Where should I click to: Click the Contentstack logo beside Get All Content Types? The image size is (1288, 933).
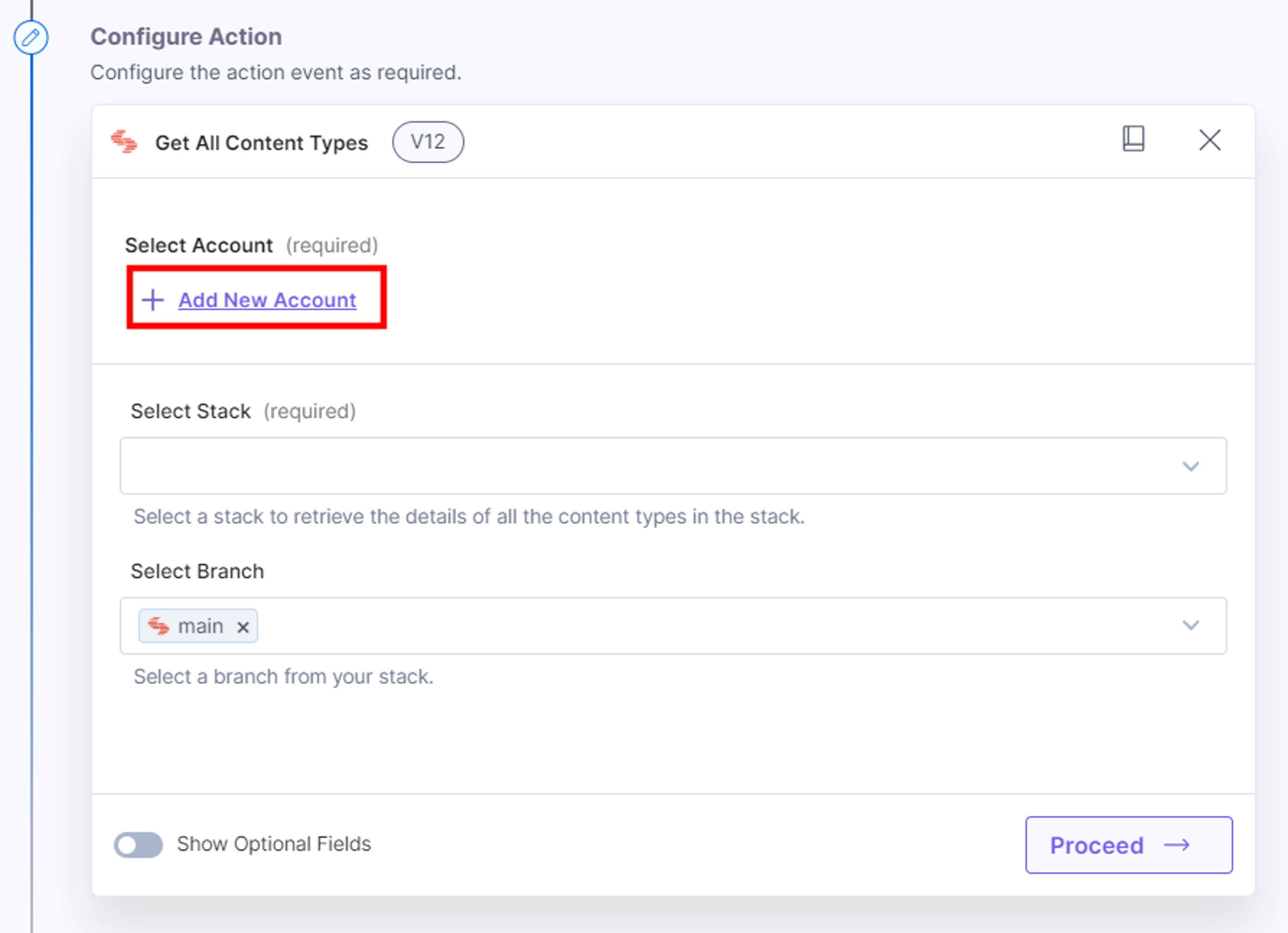point(124,142)
